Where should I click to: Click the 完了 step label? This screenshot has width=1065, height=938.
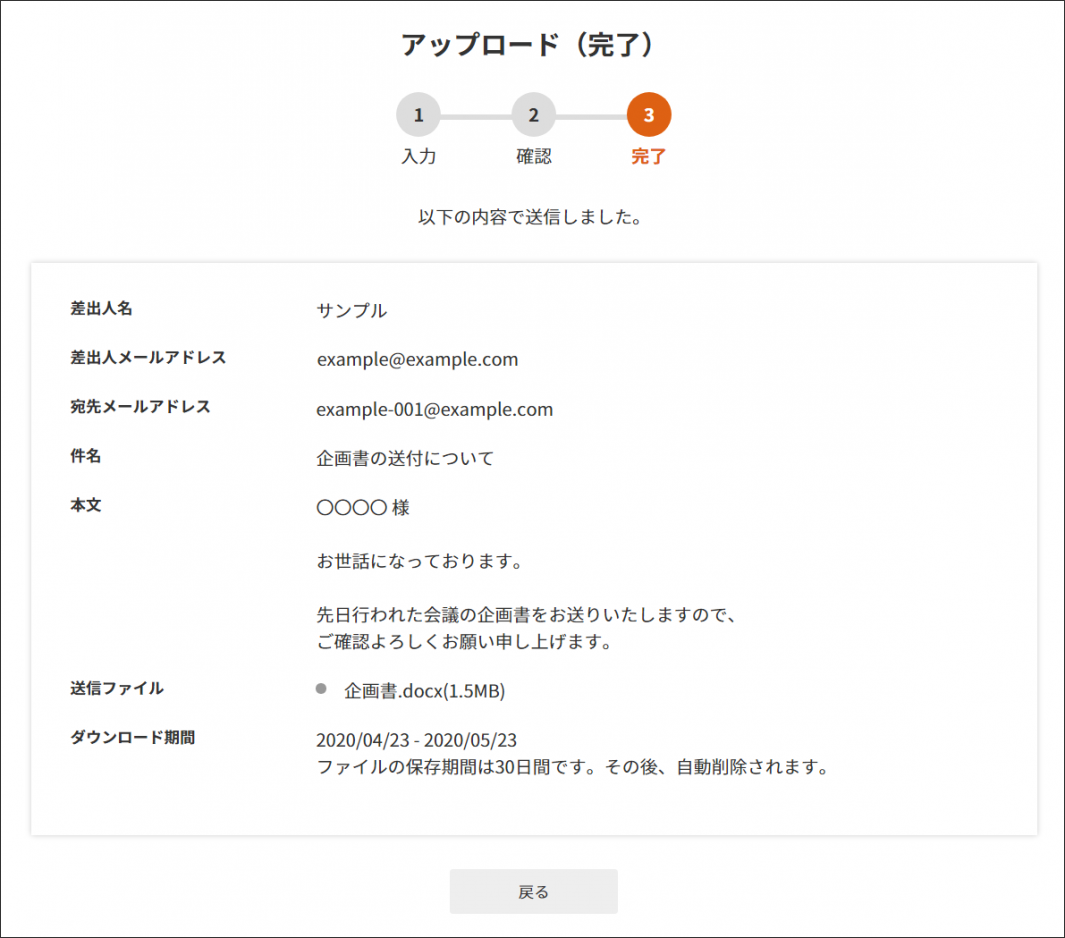tap(648, 157)
